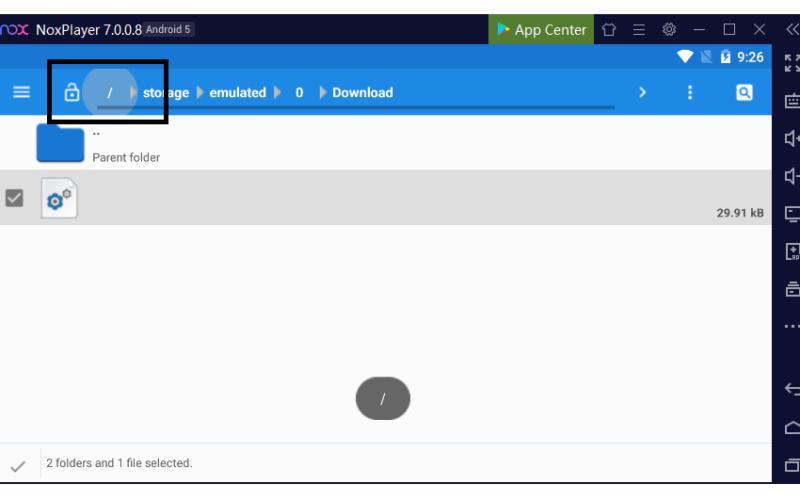Screen dimensions: 800x500
Task: Click the Wi-Fi status icon
Action: click(685, 57)
